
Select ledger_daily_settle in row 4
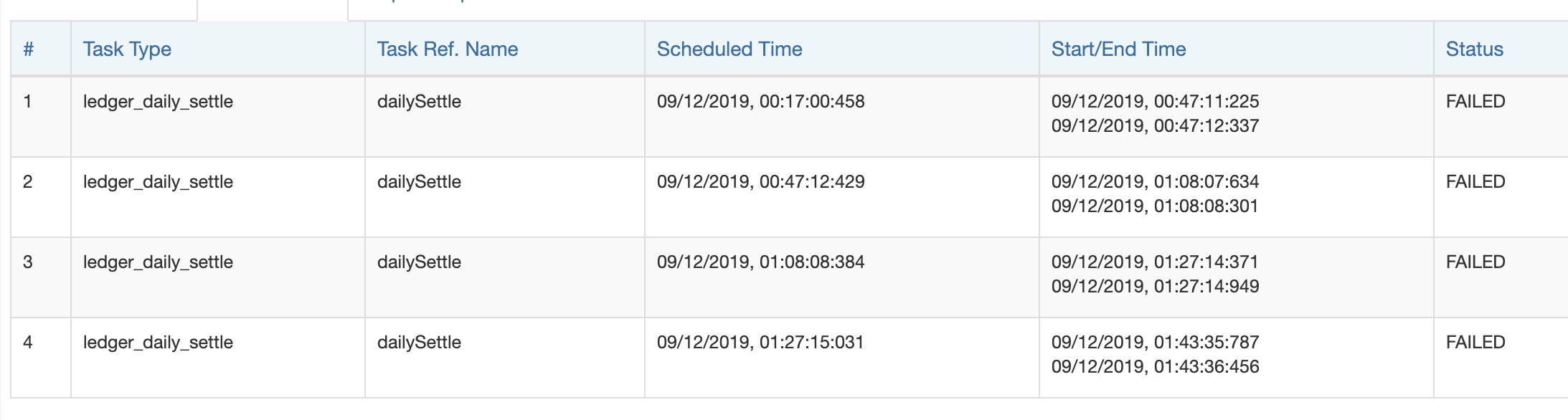point(158,343)
